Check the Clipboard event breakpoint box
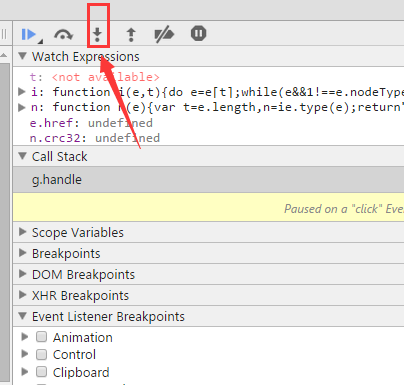The height and width of the screenshot is (385, 404). click(41, 371)
